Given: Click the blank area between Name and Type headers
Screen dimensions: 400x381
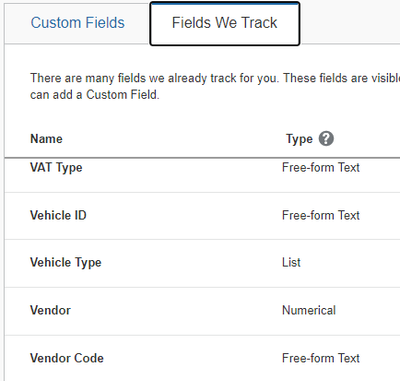Looking at the screenshot, I should click(x=173, y=139).
